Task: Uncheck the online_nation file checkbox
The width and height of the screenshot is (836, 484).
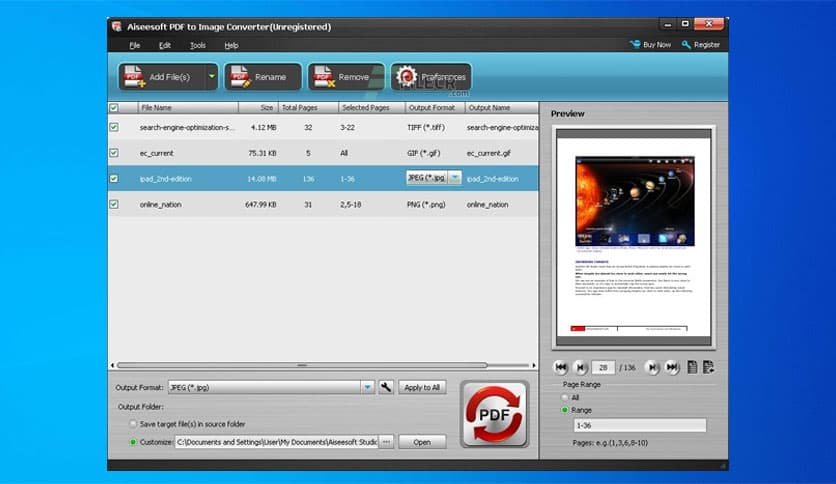Action: [x=114, y=204]
